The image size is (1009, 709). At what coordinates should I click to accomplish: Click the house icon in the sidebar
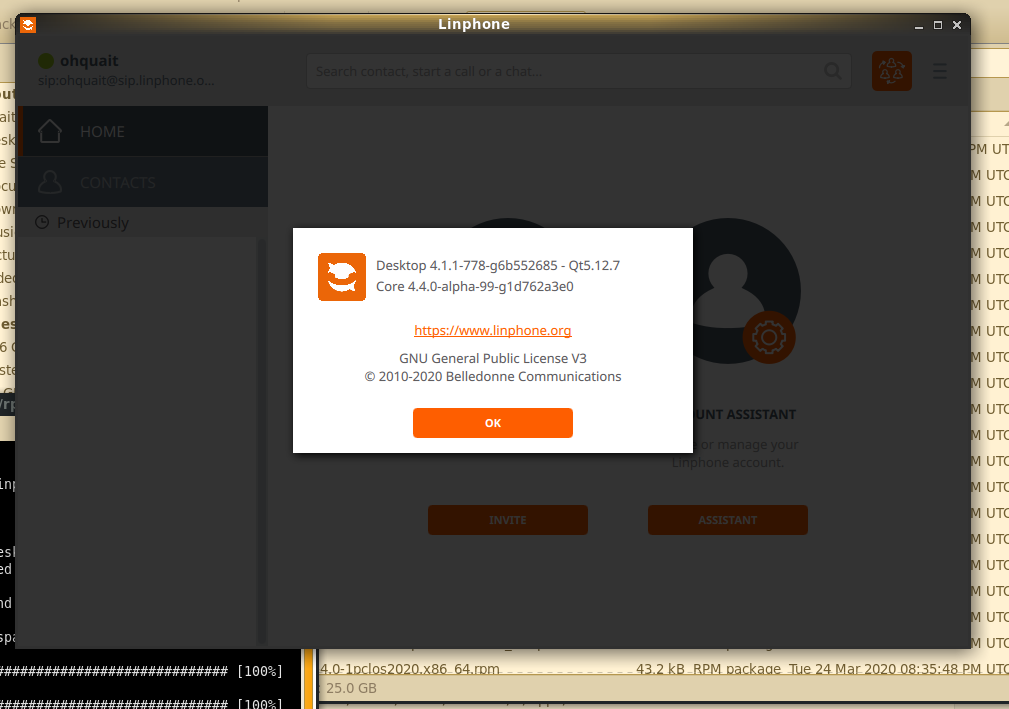[x=49, y=131]
